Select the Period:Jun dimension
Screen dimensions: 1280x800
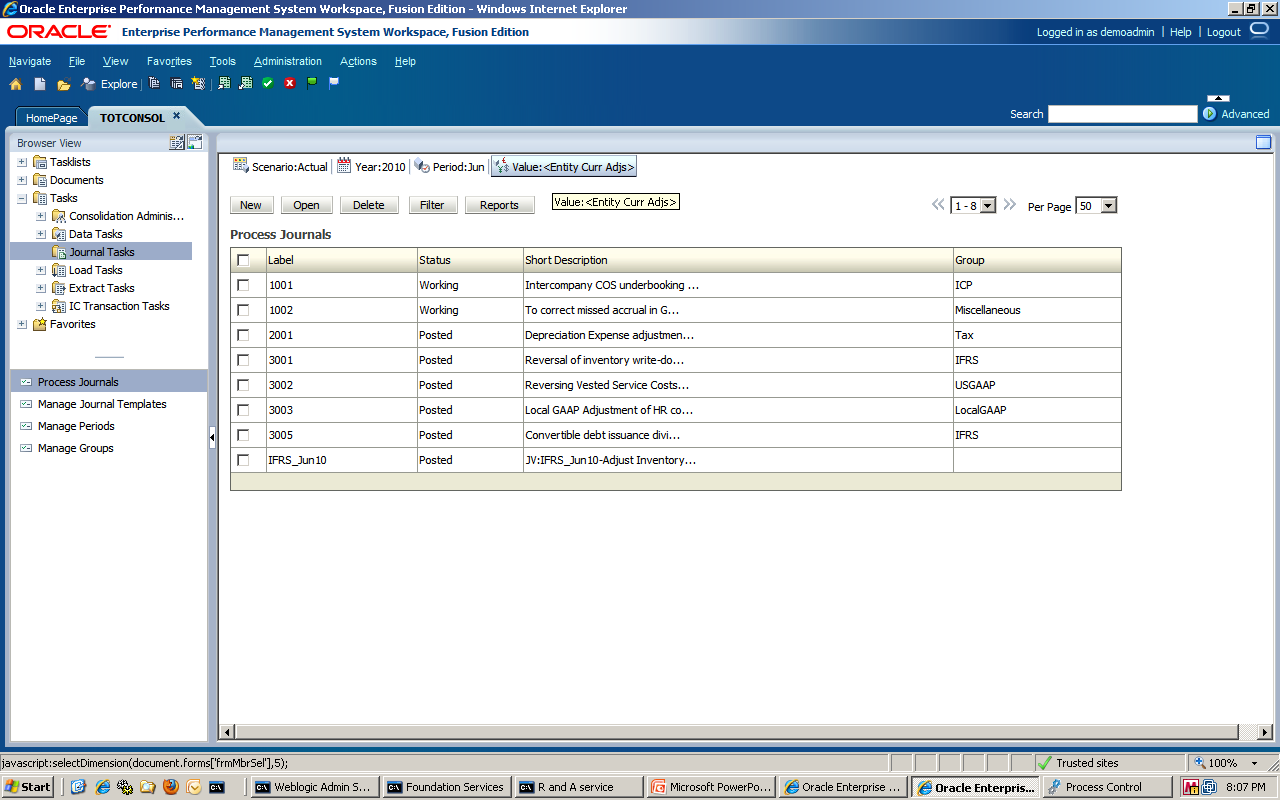(451, 167)
